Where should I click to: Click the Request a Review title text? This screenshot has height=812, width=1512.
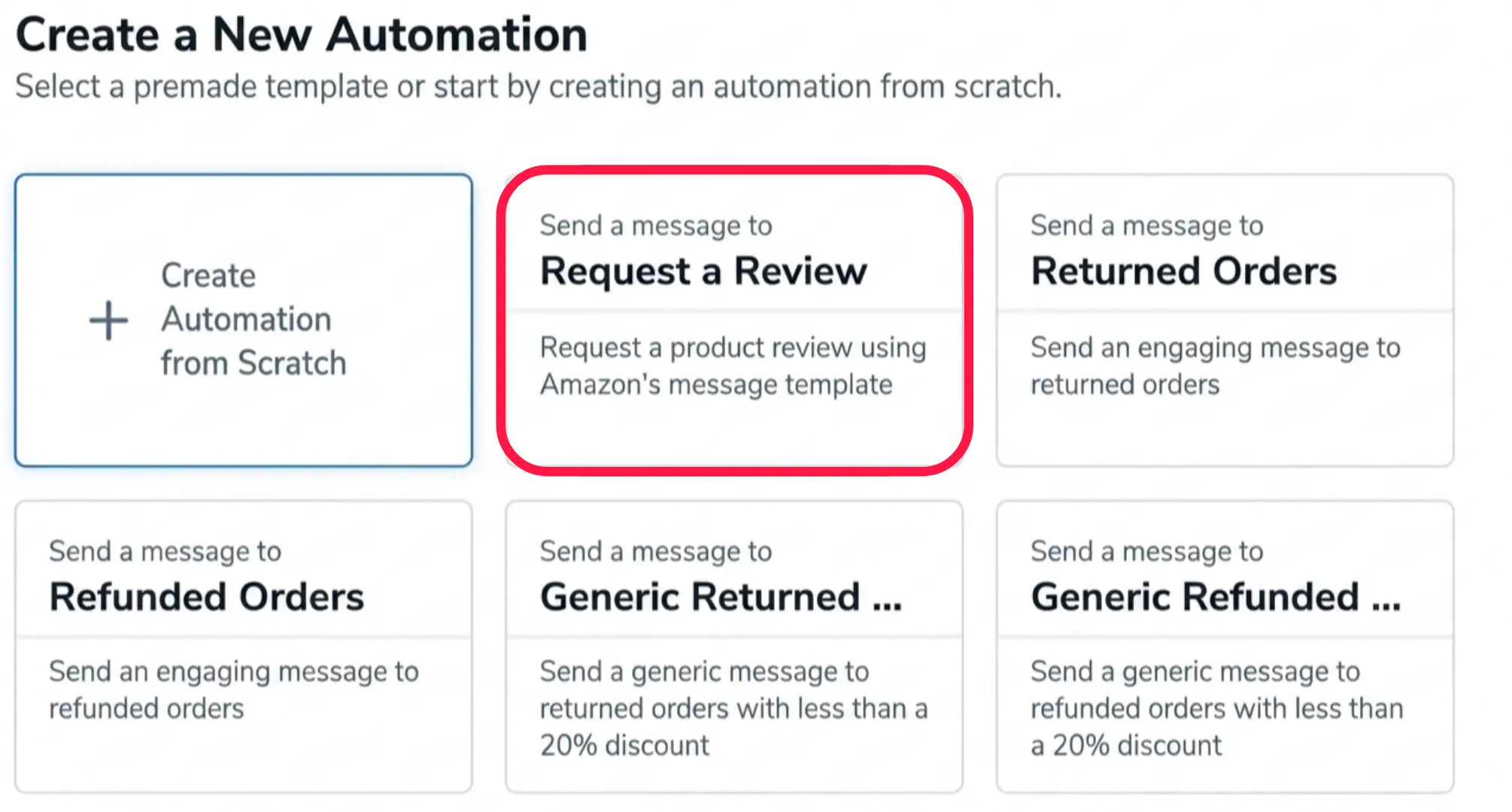point(704,272)
